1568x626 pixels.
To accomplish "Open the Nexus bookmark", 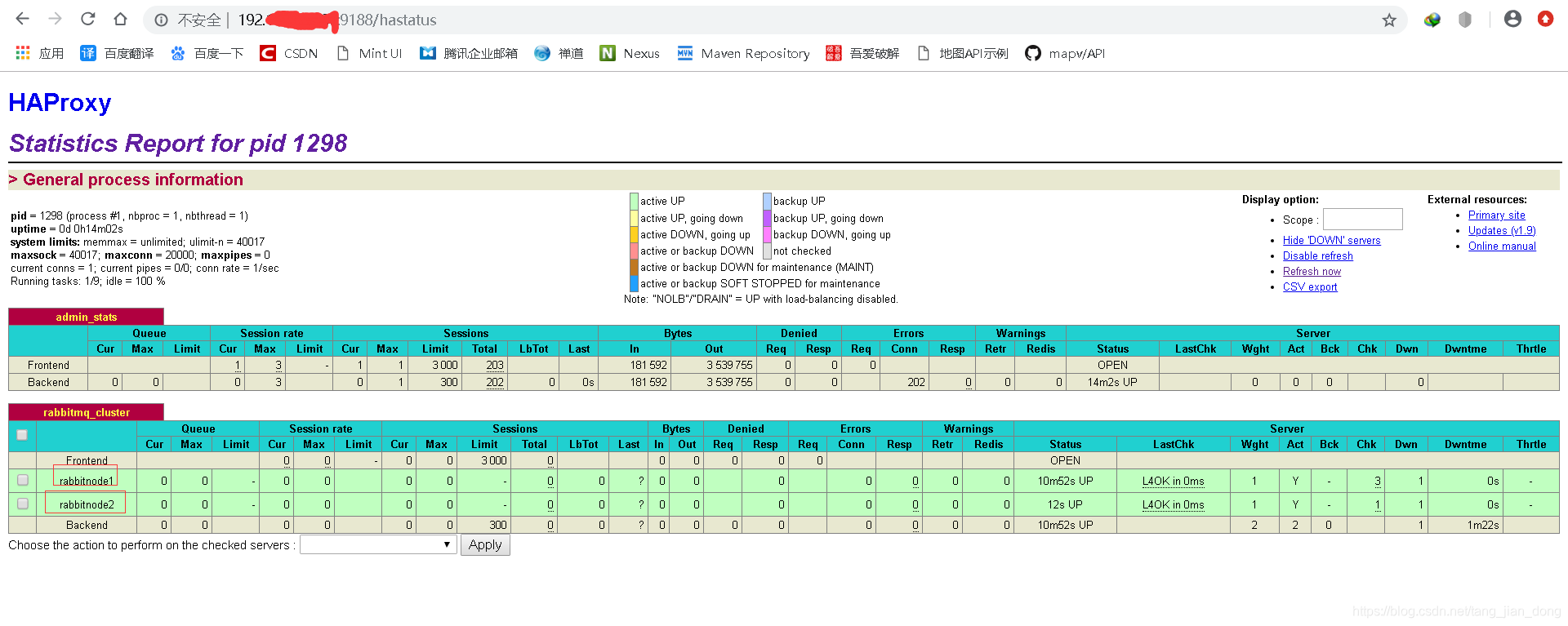I will coord(629,53).
